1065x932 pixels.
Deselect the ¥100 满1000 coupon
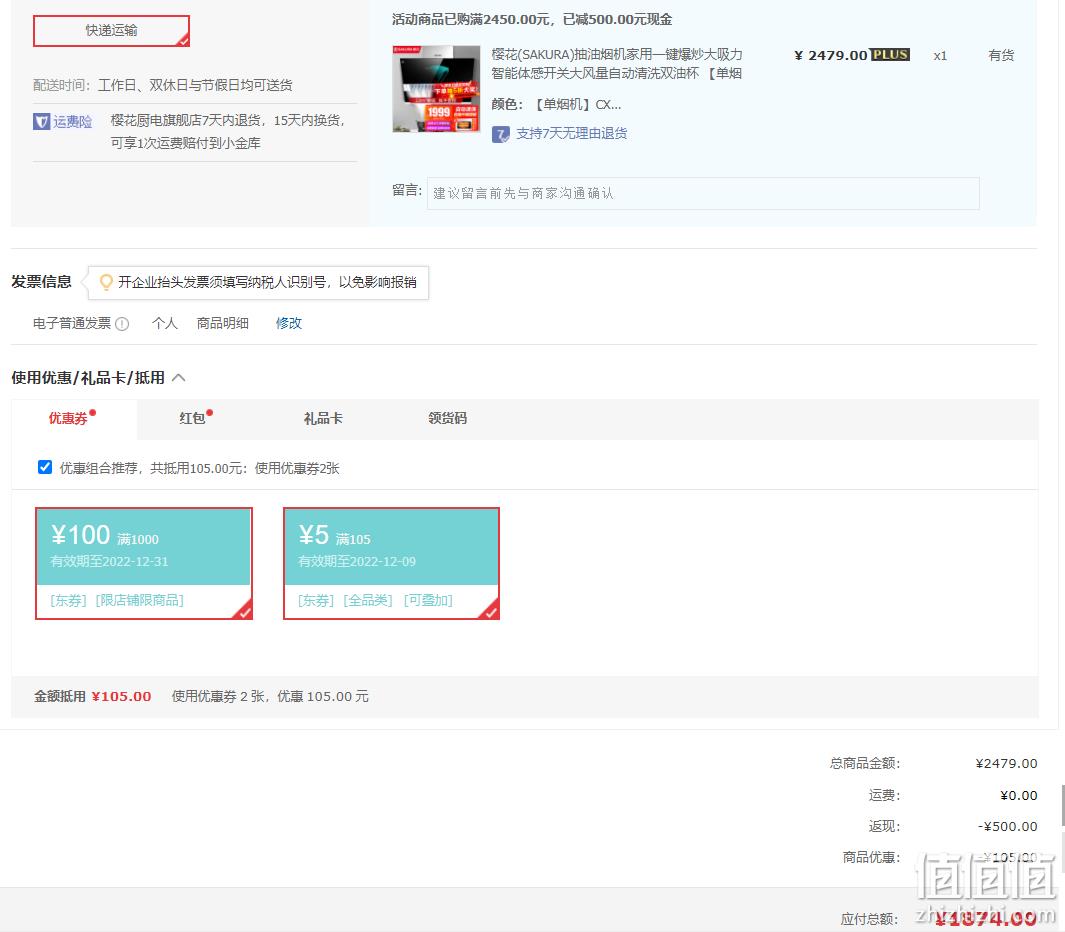pos(144,563)
